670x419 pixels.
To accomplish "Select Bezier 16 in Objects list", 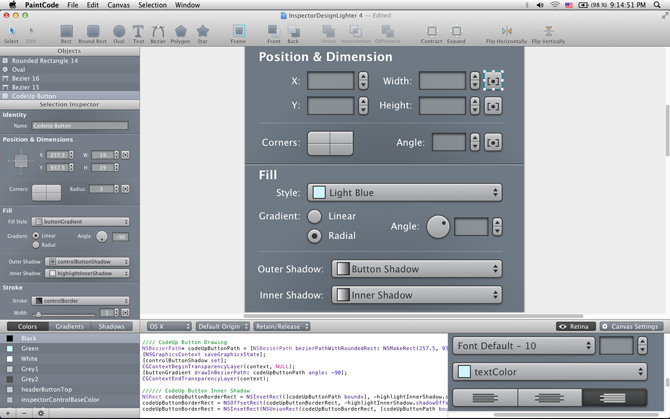I will pyautogui.click(x=70, y=78).
